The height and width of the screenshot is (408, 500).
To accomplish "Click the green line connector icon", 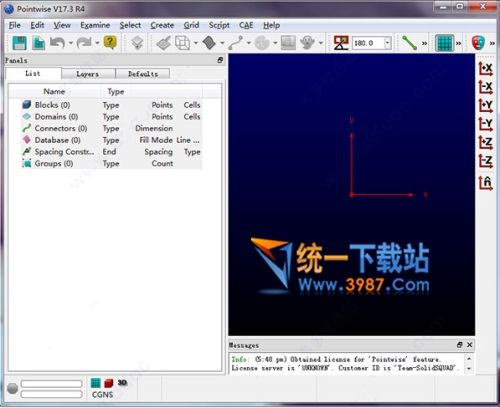I will pyautogui.click(x=409, y=43).
